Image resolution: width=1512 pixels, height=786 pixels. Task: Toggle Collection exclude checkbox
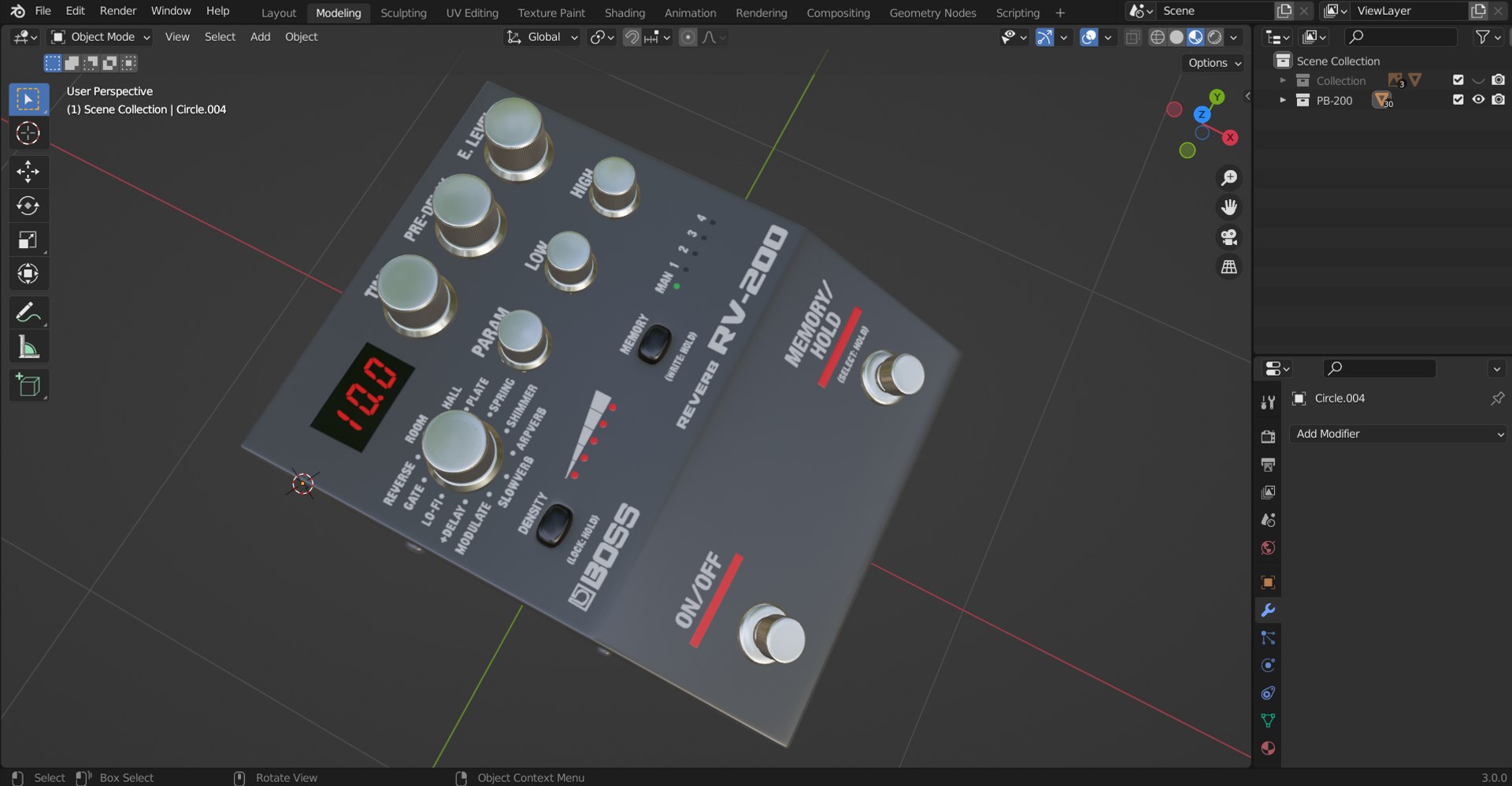(1458, 80)
